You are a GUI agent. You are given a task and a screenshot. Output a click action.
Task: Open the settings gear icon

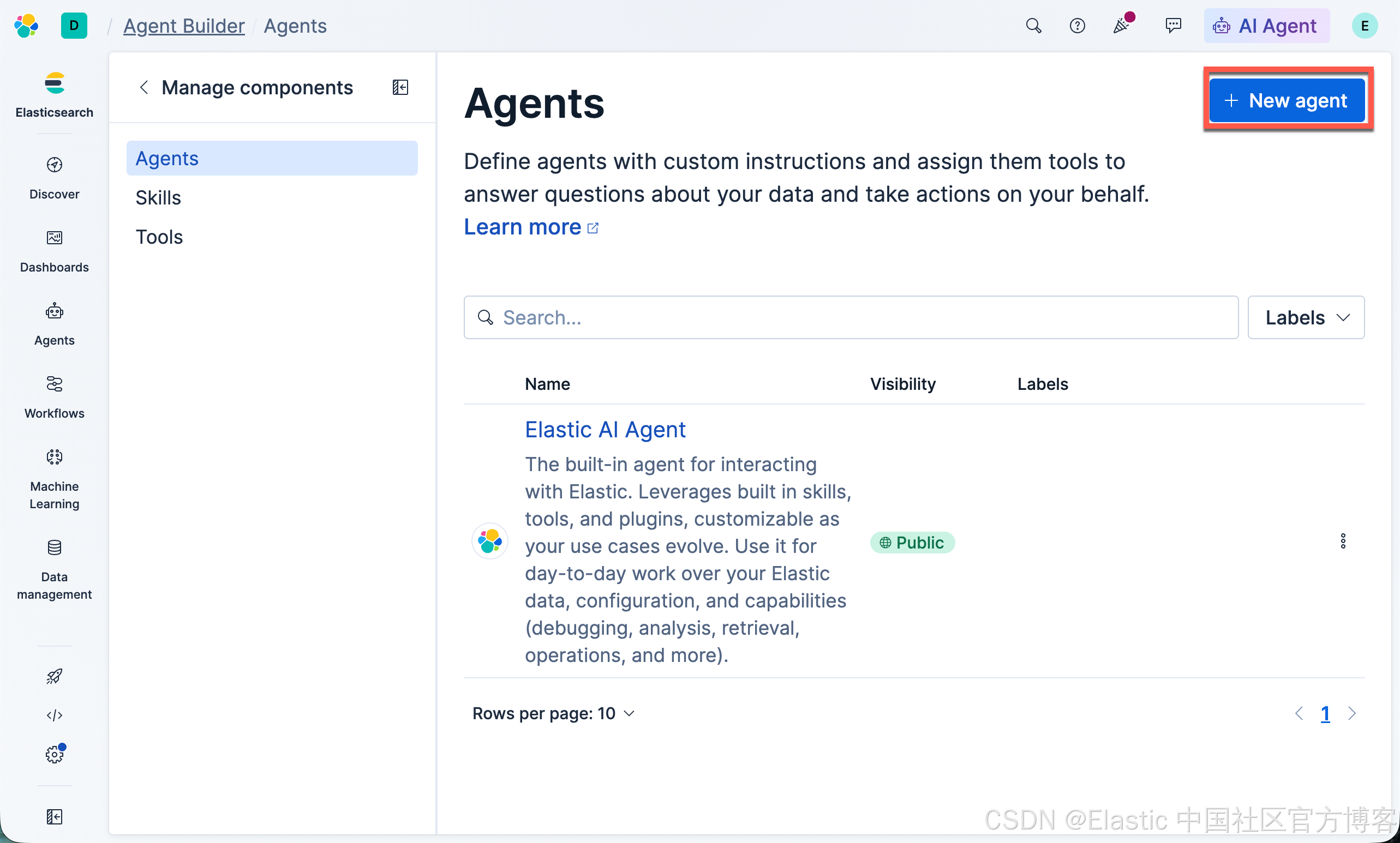(55, 754)
